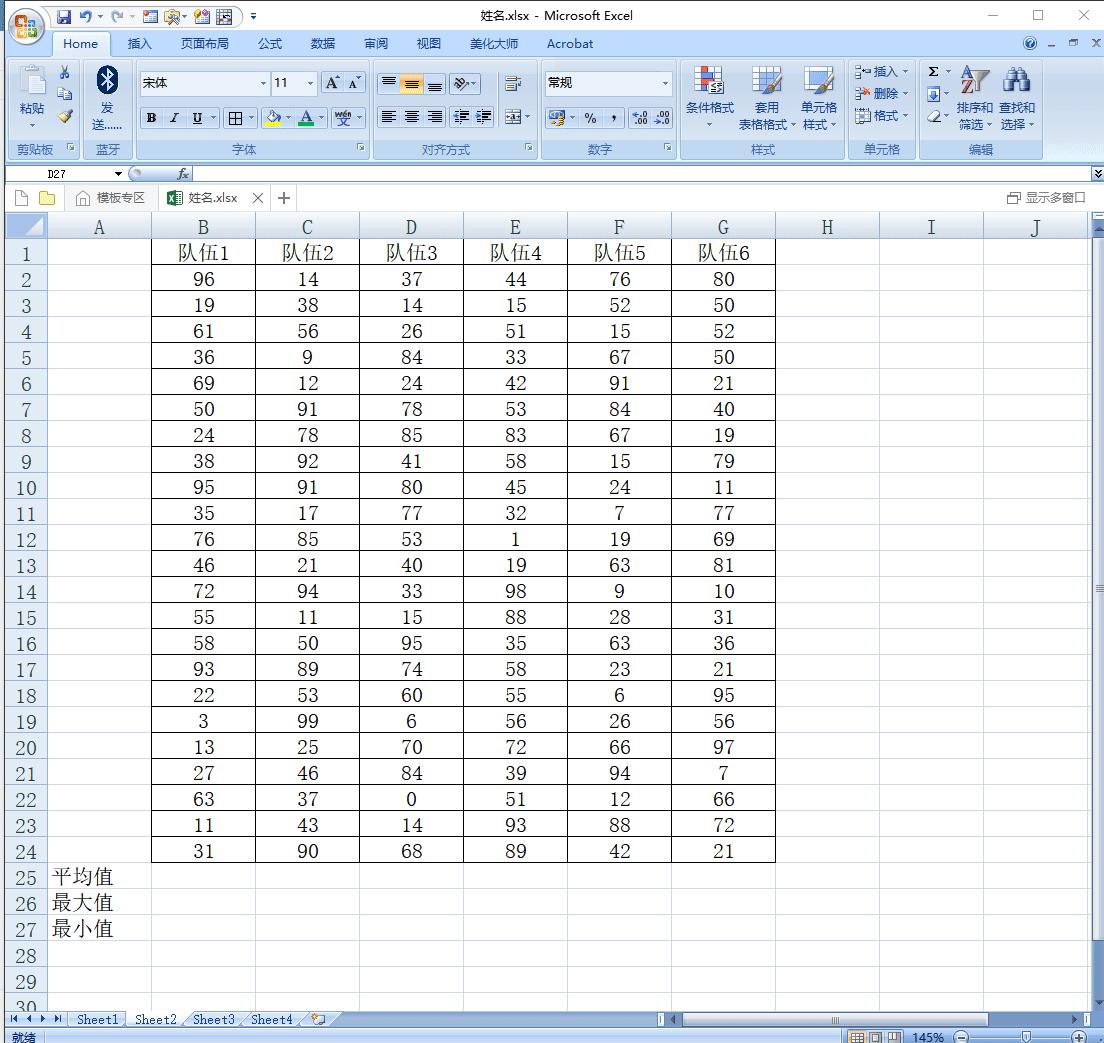
Task: Click the Bluetooth send icon
Action: coord(107,82)
